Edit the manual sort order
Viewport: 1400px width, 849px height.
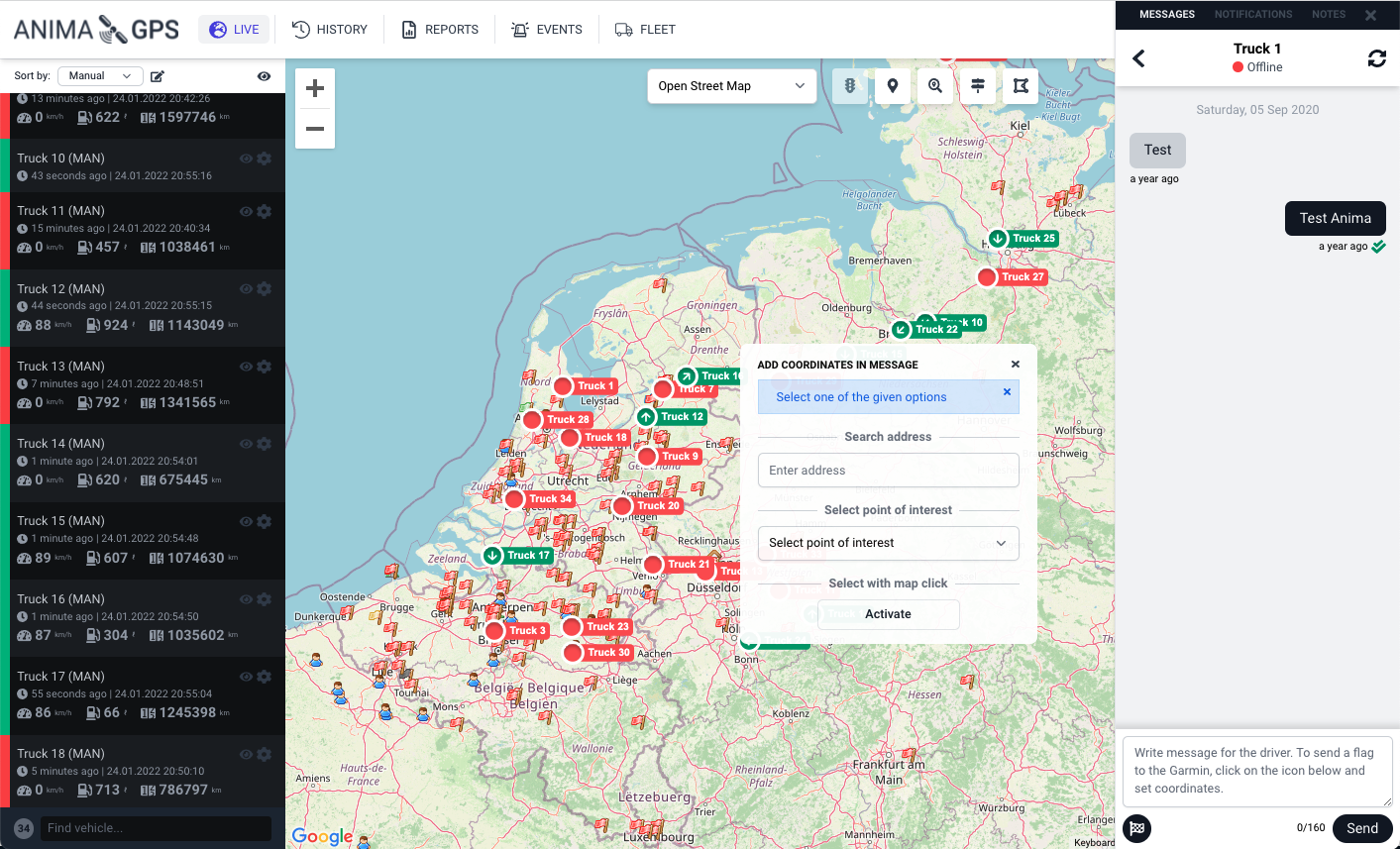[x=158, y=76]
